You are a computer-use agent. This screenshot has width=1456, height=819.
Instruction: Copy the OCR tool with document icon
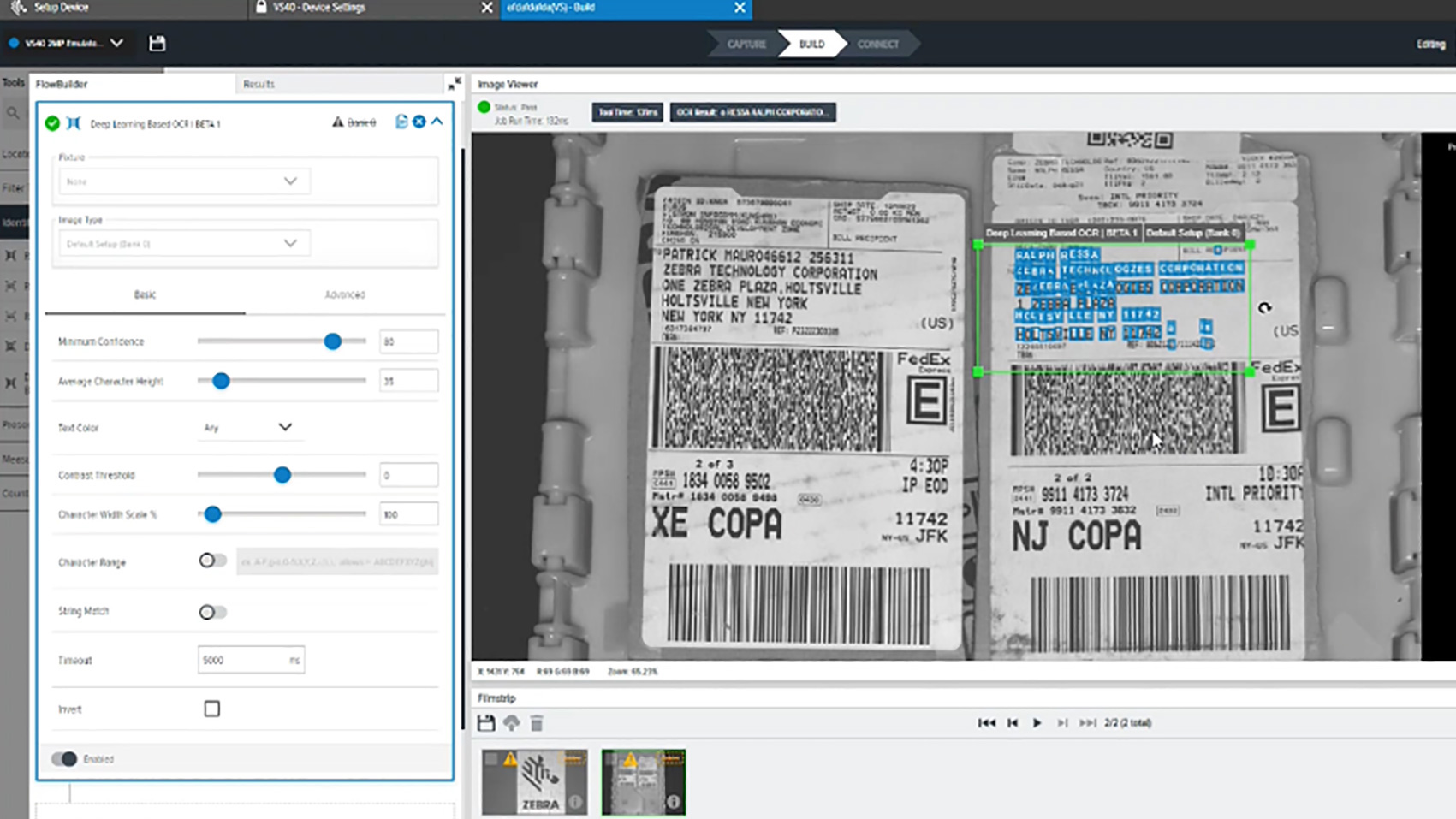point(401,122)
